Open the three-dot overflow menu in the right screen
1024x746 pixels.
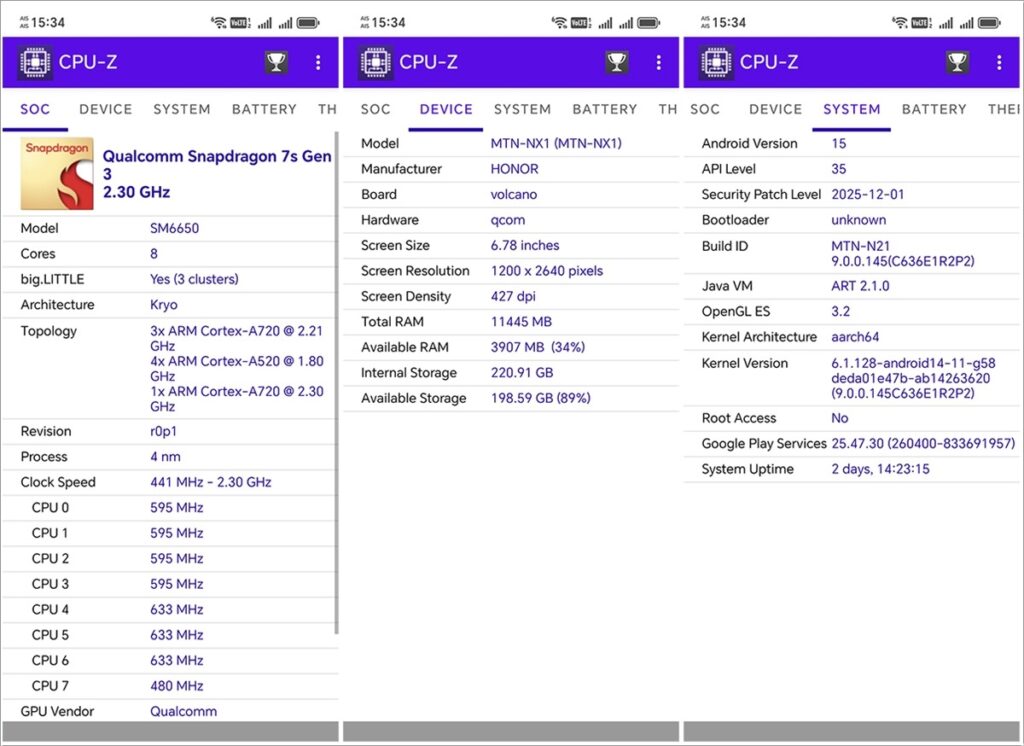tap(998, 62)
